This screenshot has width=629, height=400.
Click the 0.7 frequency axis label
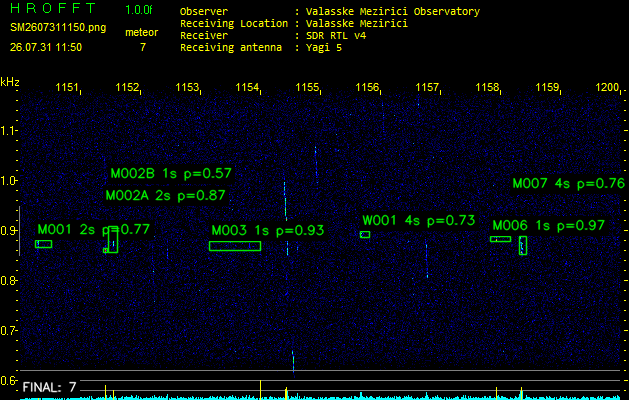point(8,331)
